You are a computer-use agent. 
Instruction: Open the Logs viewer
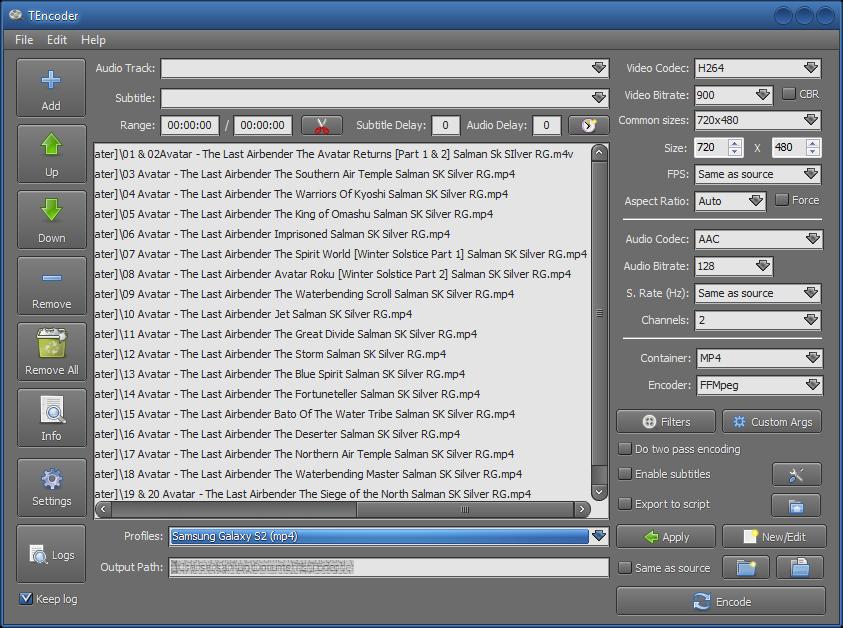[x=51, y=554]
